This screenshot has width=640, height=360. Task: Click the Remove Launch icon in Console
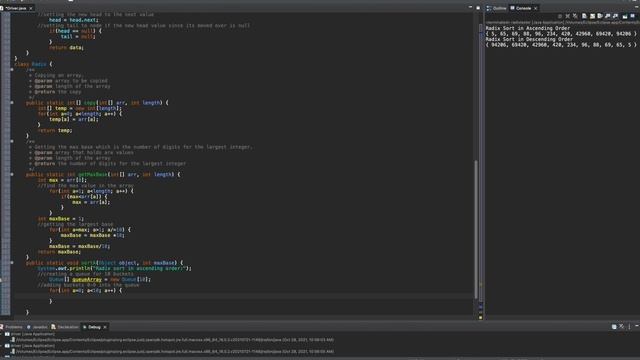pos(567,16)
